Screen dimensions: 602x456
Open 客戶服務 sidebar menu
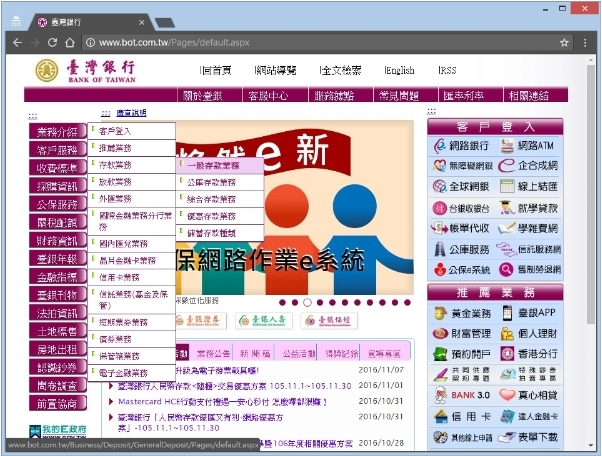58,150
